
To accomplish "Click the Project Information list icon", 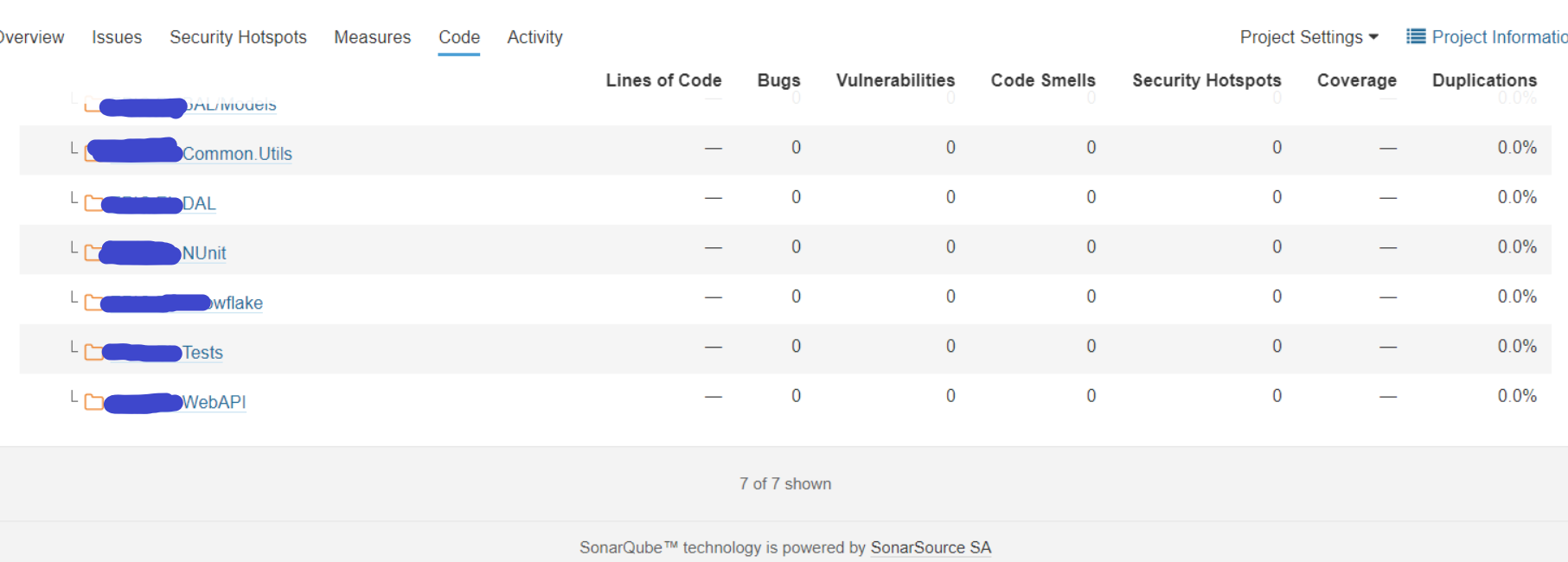I will point(1416,36).
